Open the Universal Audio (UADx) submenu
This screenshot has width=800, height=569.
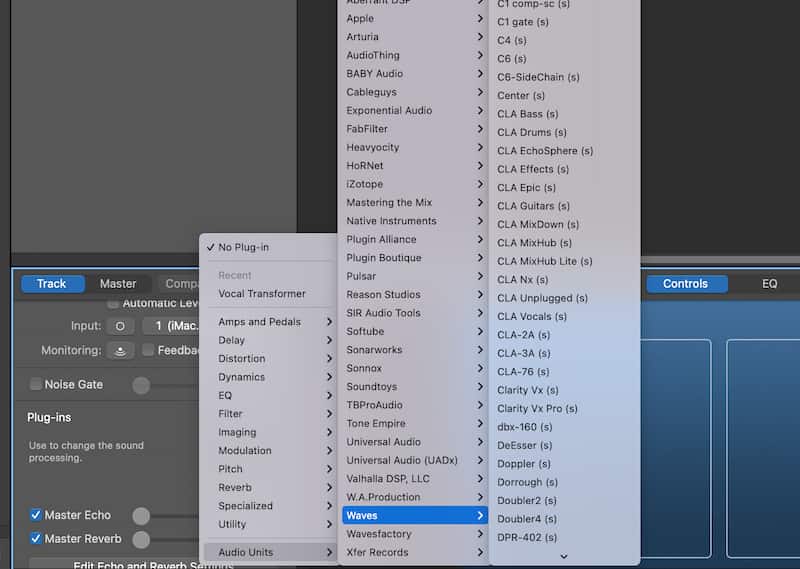point(414,460)
